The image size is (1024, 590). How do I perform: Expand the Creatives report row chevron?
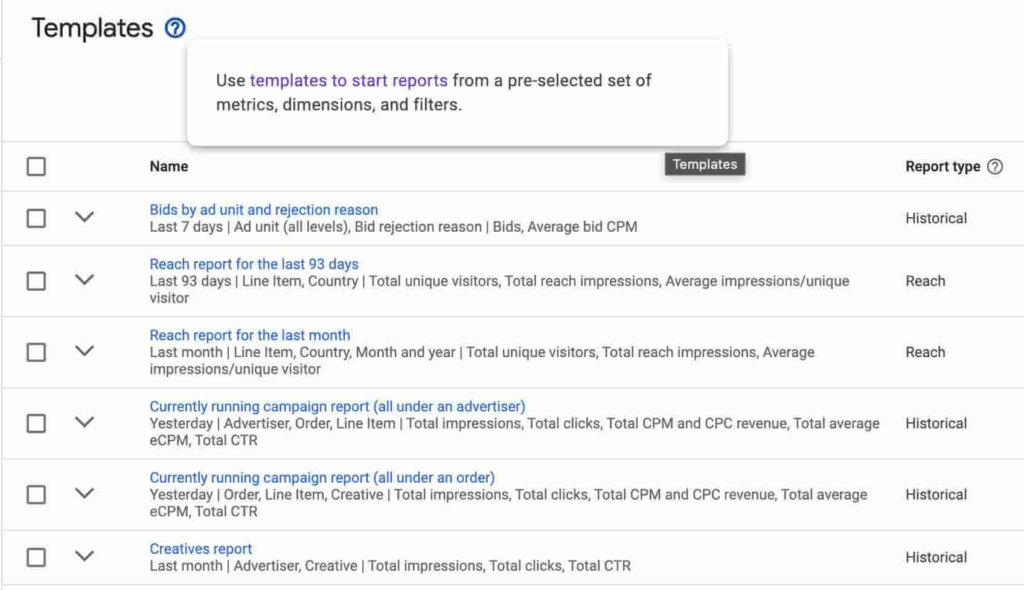[x=85, y=556]
